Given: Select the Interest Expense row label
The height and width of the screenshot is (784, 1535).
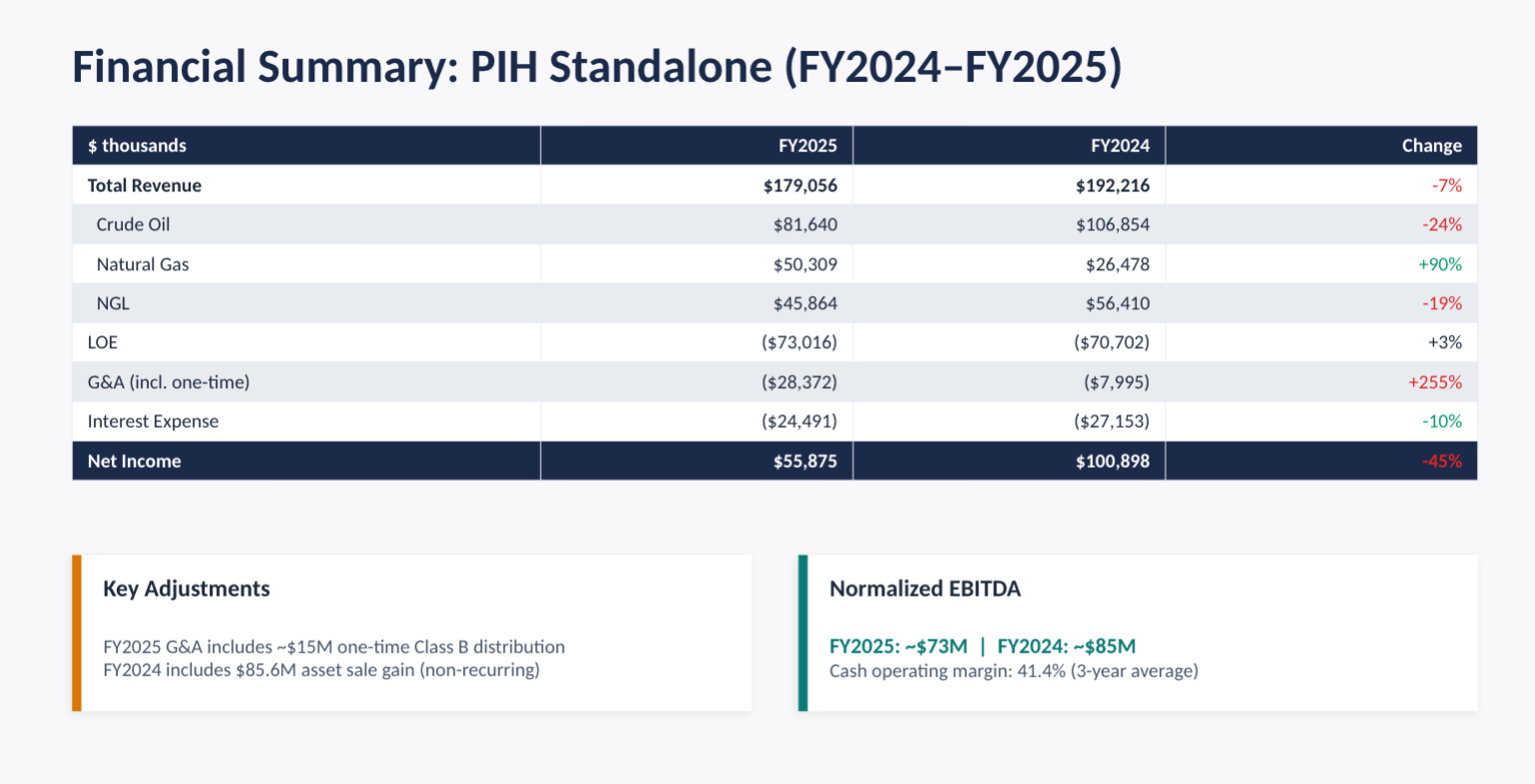Looking at the screenshot, I should 153,421.
